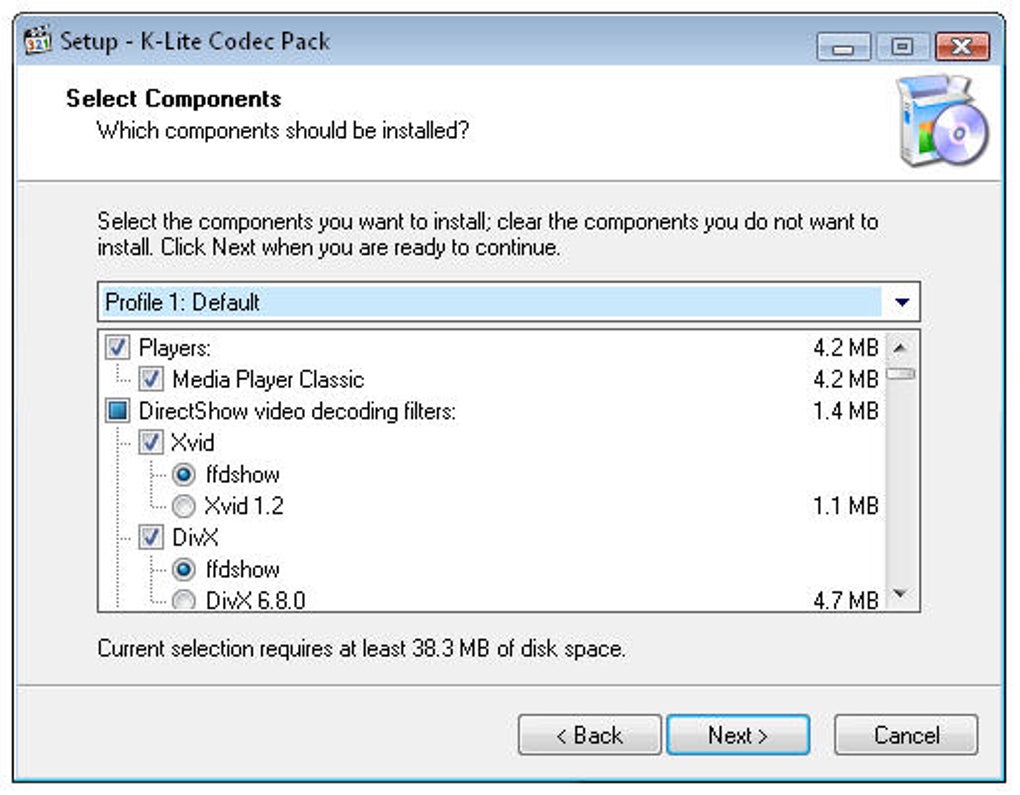Viewport: 1020px width, 795px height.
Task: Select ffdshow radio under Xvid
Action: coord(184,474)
